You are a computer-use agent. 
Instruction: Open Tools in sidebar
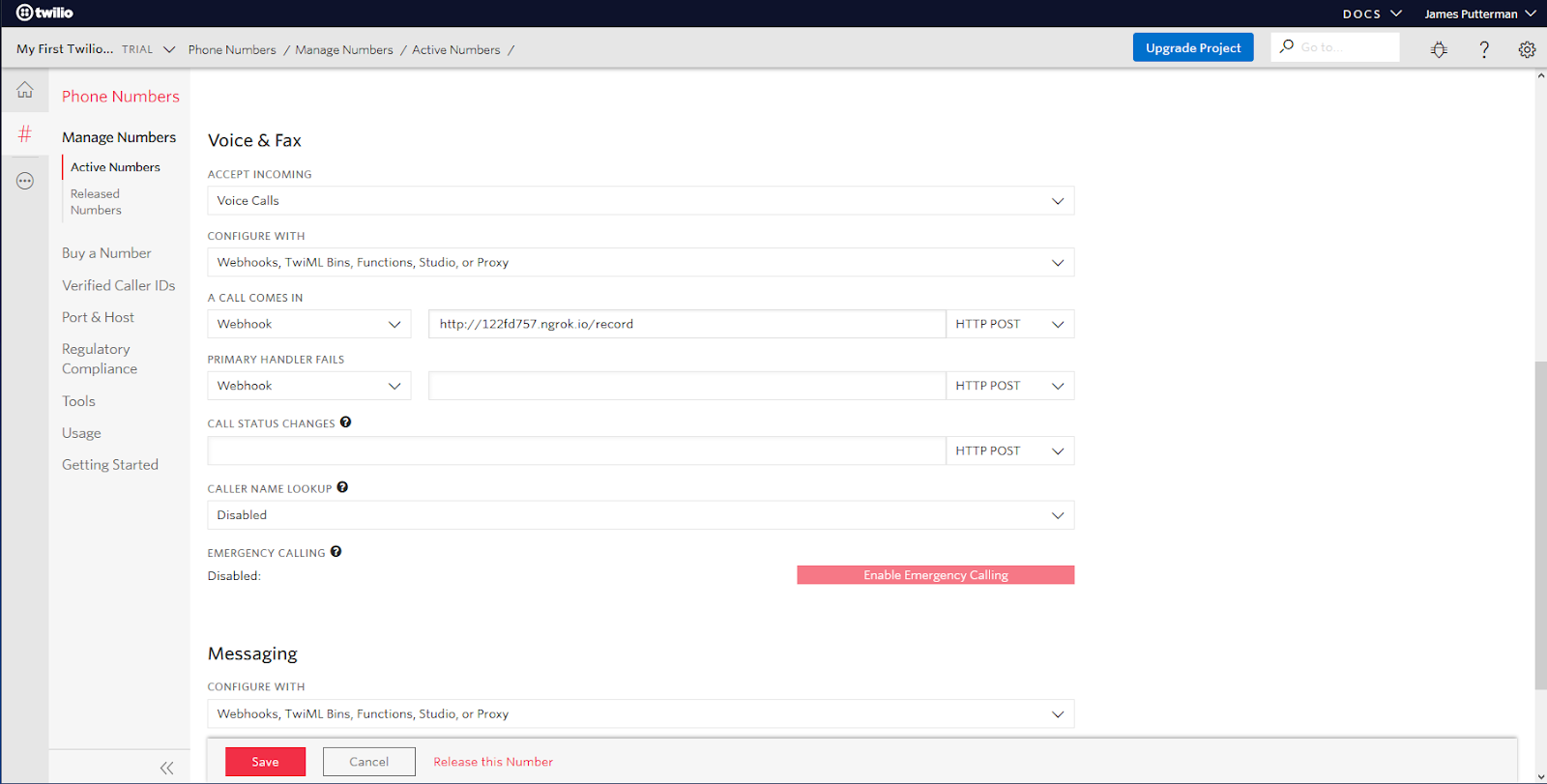78,401
